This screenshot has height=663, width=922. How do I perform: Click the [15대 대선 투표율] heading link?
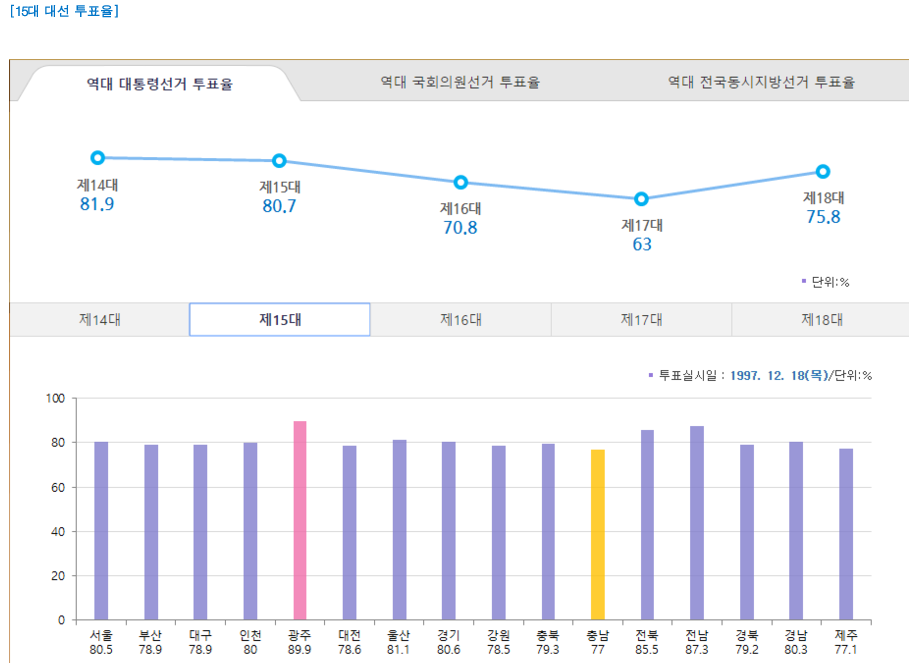click(66, 12)
